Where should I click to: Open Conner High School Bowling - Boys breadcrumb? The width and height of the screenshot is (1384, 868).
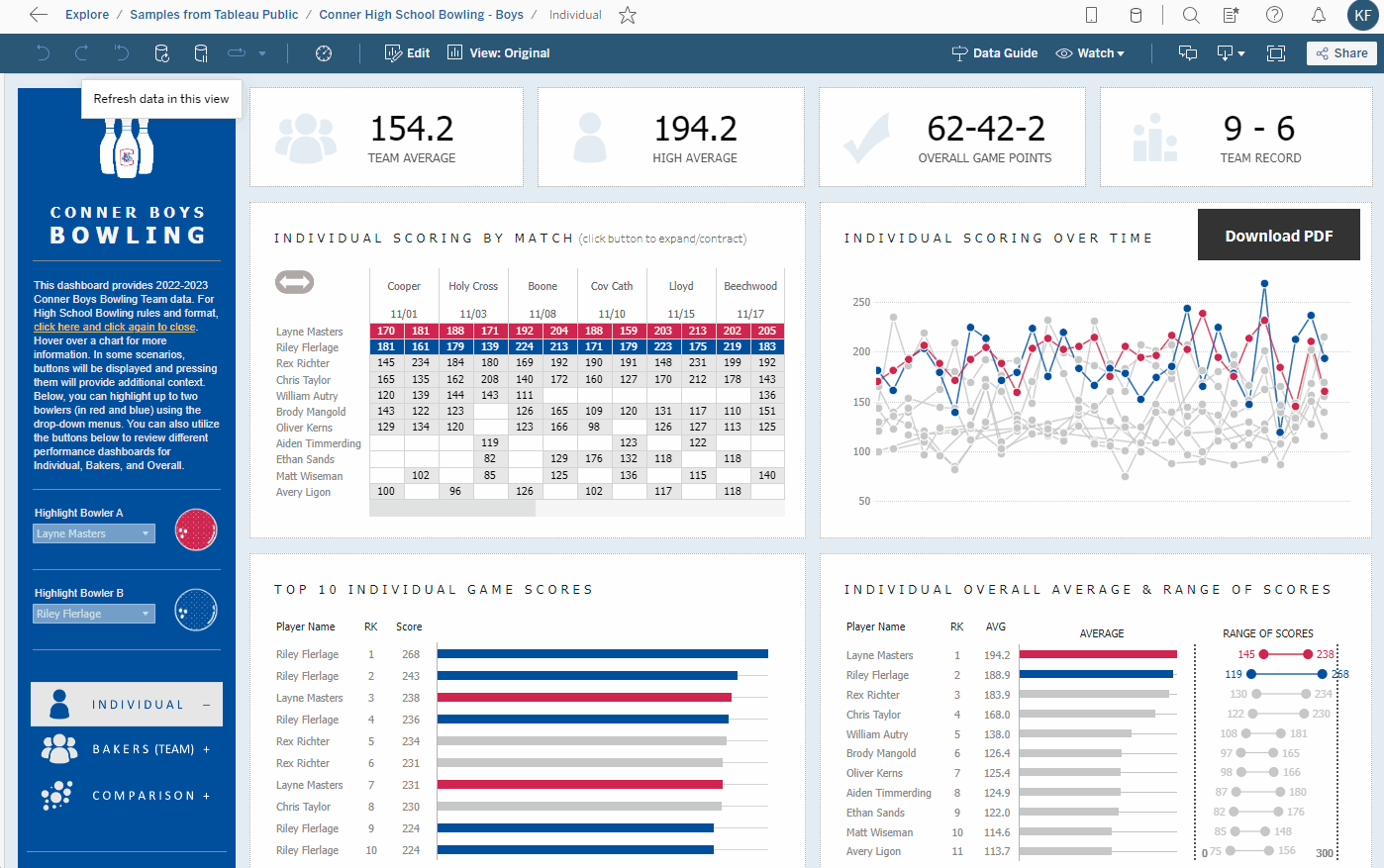click(421, 15)
